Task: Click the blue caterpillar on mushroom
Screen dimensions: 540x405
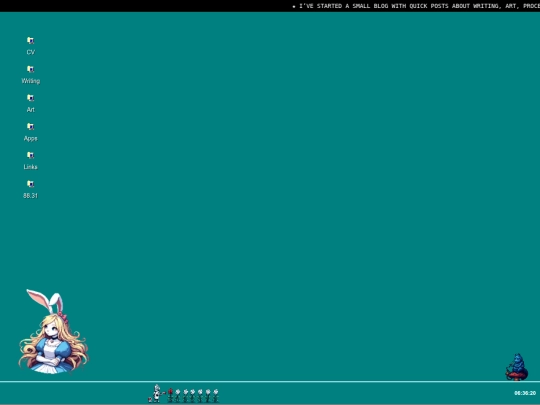Action: click(x=517, y=367)
